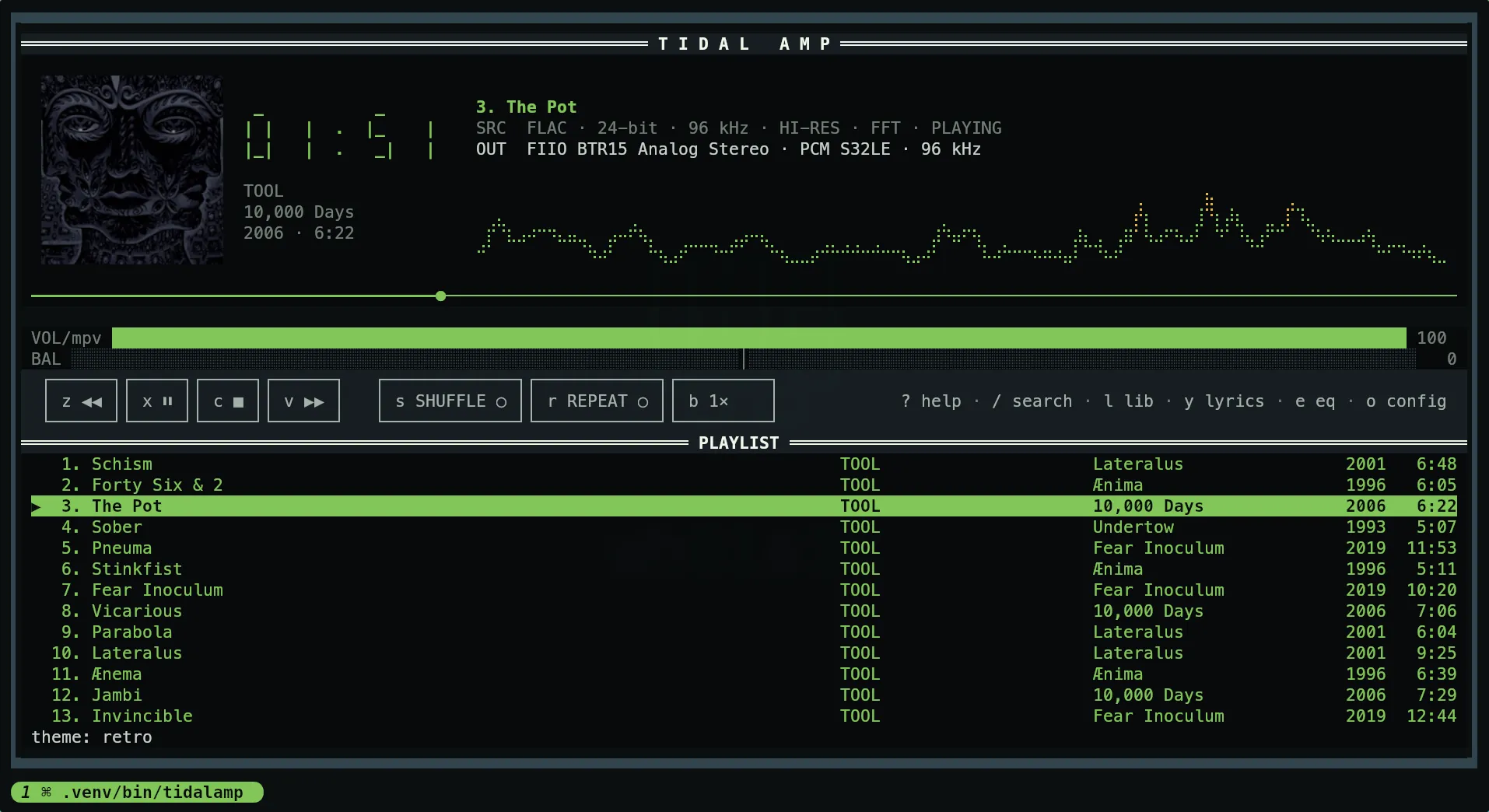Click the year 1993 in Sober's row
Screen dimensions: 1489x812
pyautogui.click(x=1366, y=527)
